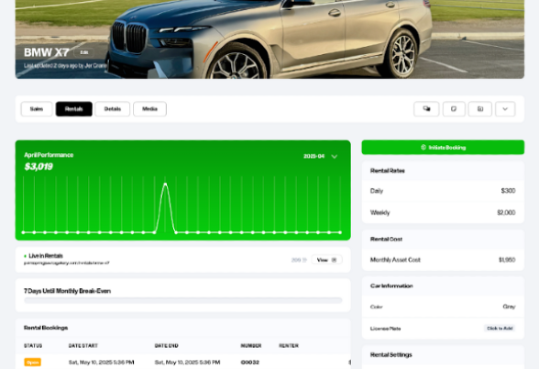
Task: Click the rental listing URL link
Action: pos(66,263)
